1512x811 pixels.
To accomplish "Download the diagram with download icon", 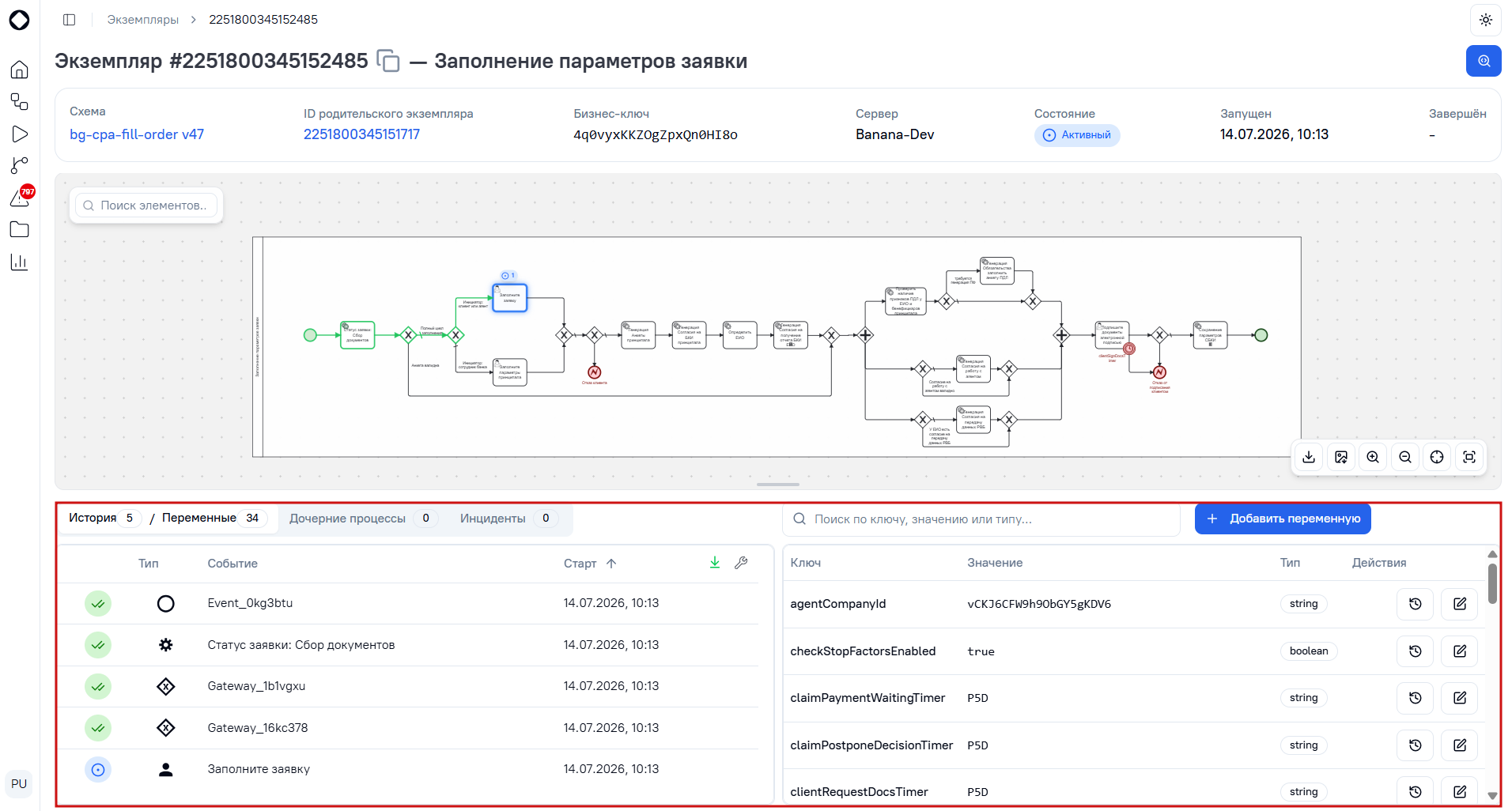I will 1309,457.
